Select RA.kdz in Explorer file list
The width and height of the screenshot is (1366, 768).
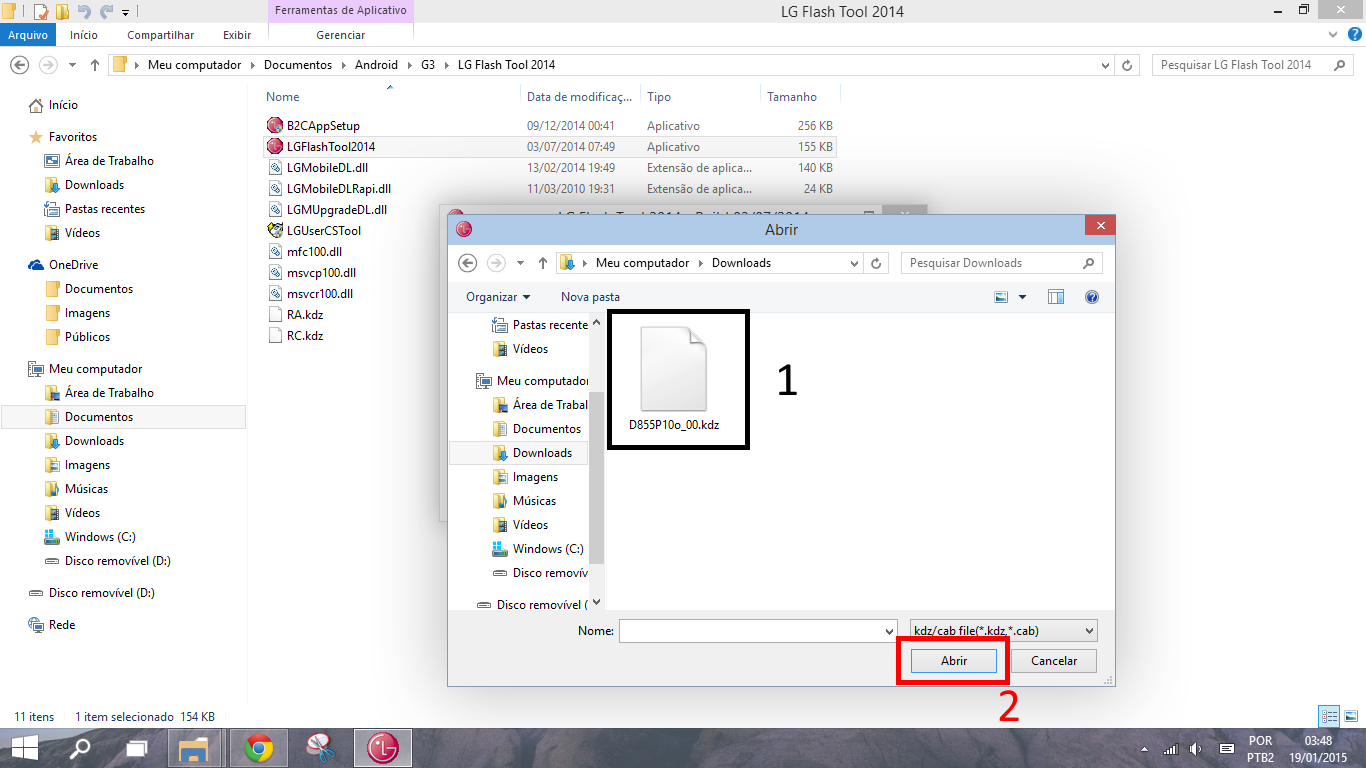(305, 315)
